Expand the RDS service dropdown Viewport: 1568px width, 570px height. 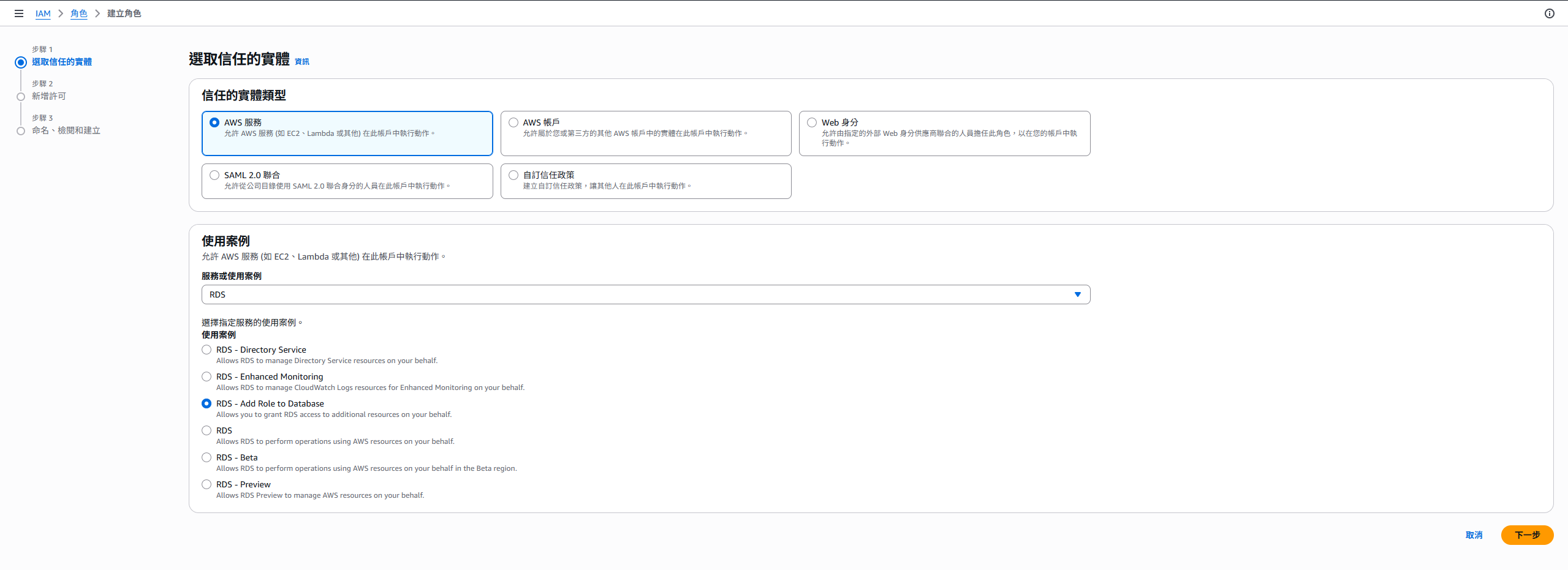pos(646,294)
